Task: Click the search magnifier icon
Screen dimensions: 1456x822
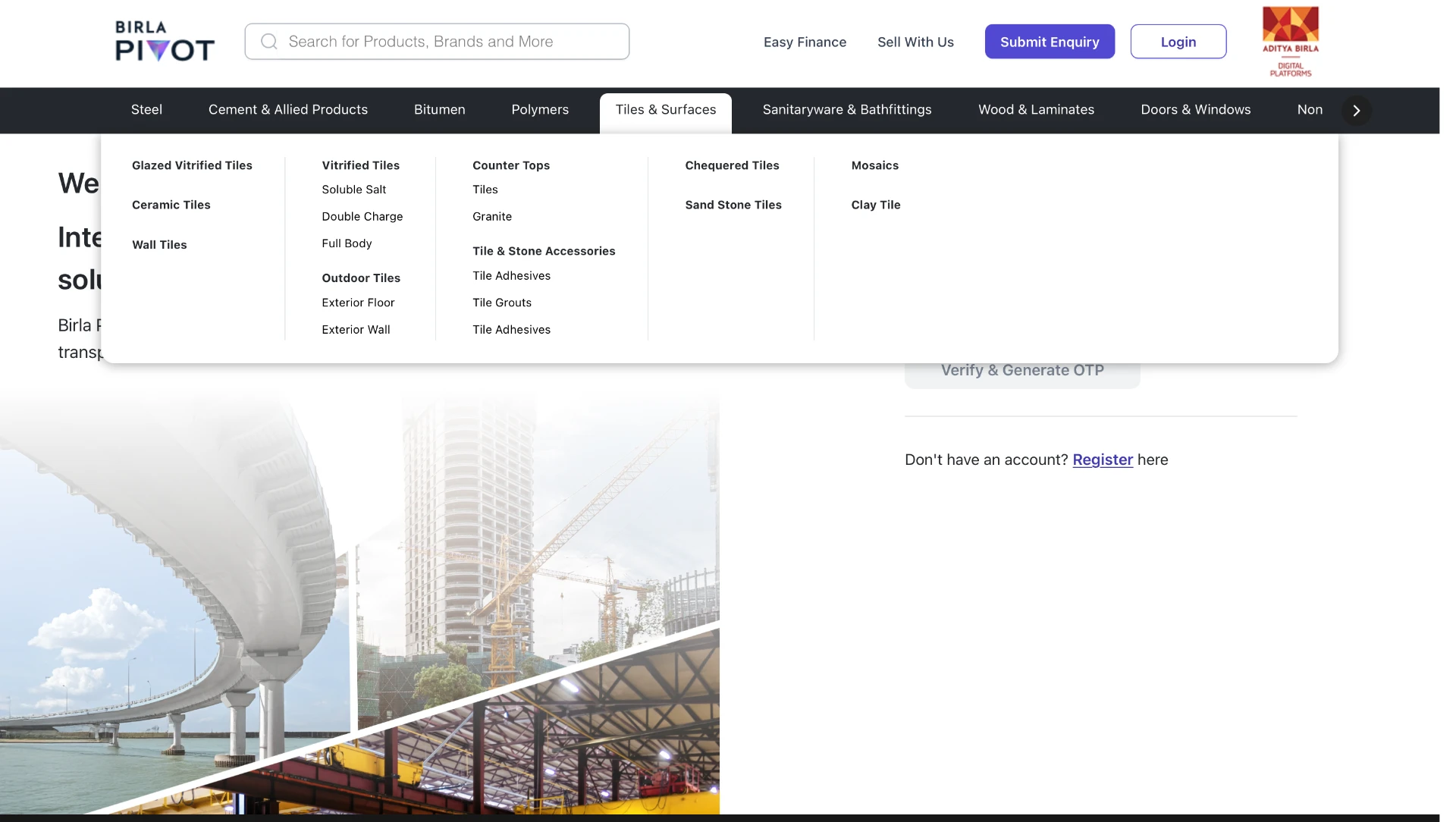Action: 269,42
